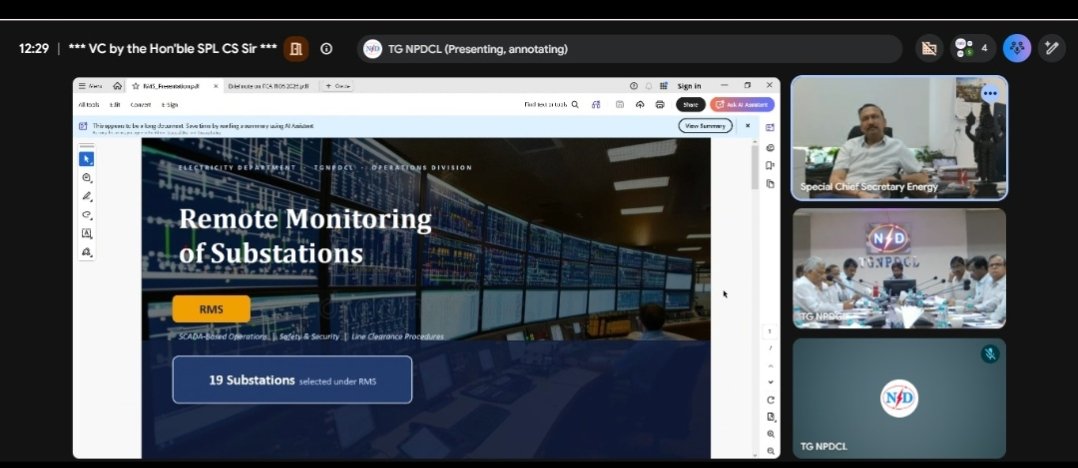This screenshot has width=1078, height=468.
Task: Click the black Share button
Action: click(690, 104)
